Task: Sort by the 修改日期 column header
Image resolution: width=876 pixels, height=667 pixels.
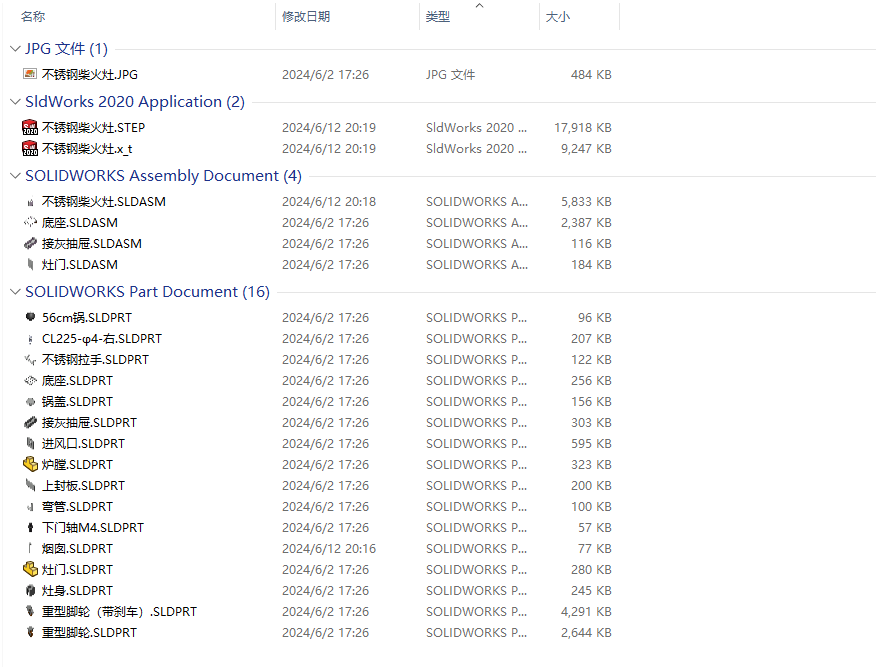Action: tap(306, 17)
